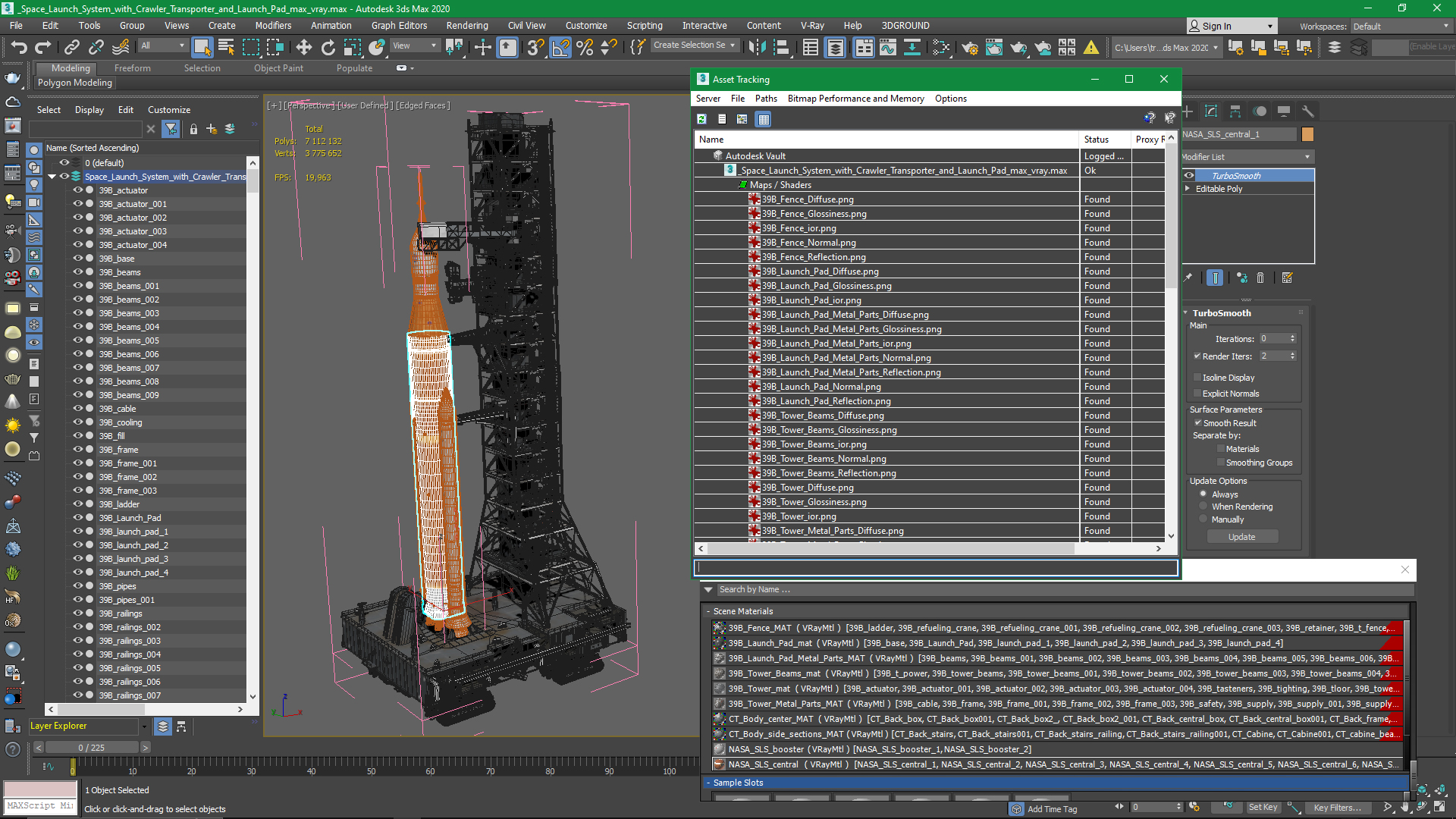This screenshot has width=1456, height=819.
Task: Open the Graph Editors menu
Action: tap(399, 25)
